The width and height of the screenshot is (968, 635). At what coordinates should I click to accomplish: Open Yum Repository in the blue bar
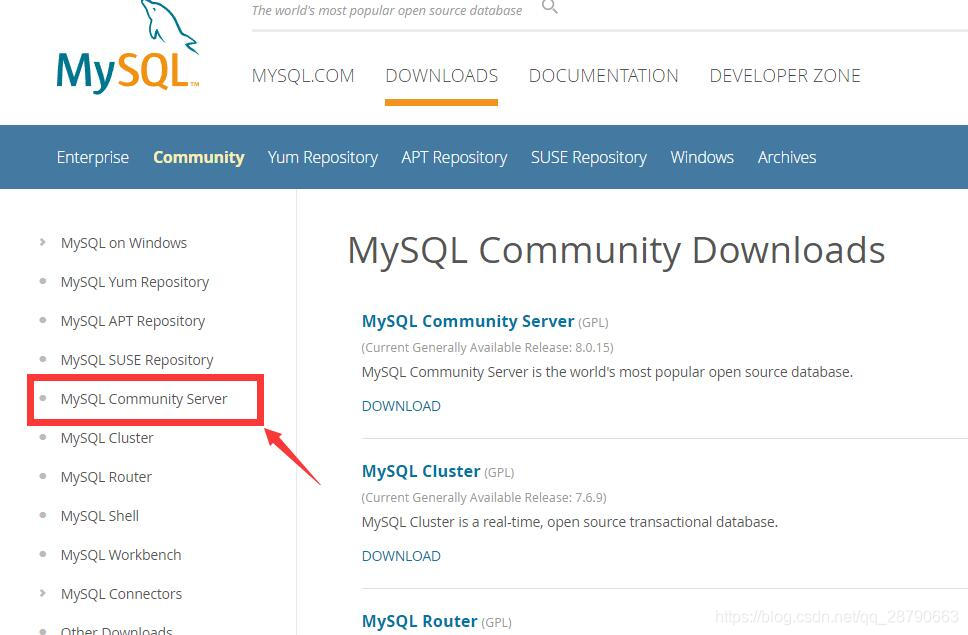[323, 157]
